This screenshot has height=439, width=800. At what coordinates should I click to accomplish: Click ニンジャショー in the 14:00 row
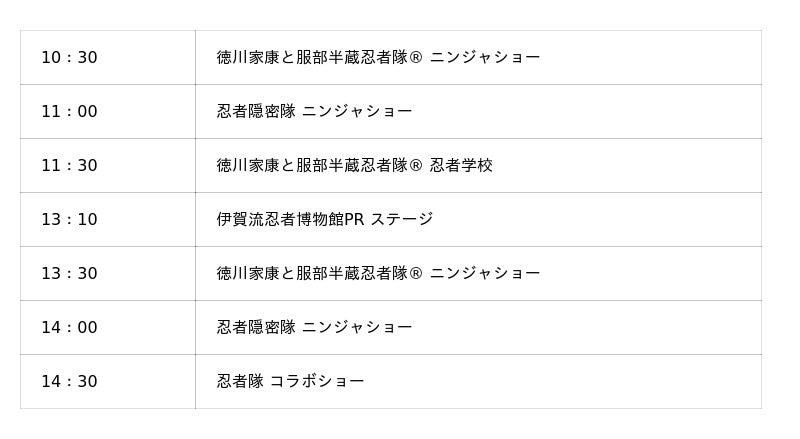click(x=357, y=328)
